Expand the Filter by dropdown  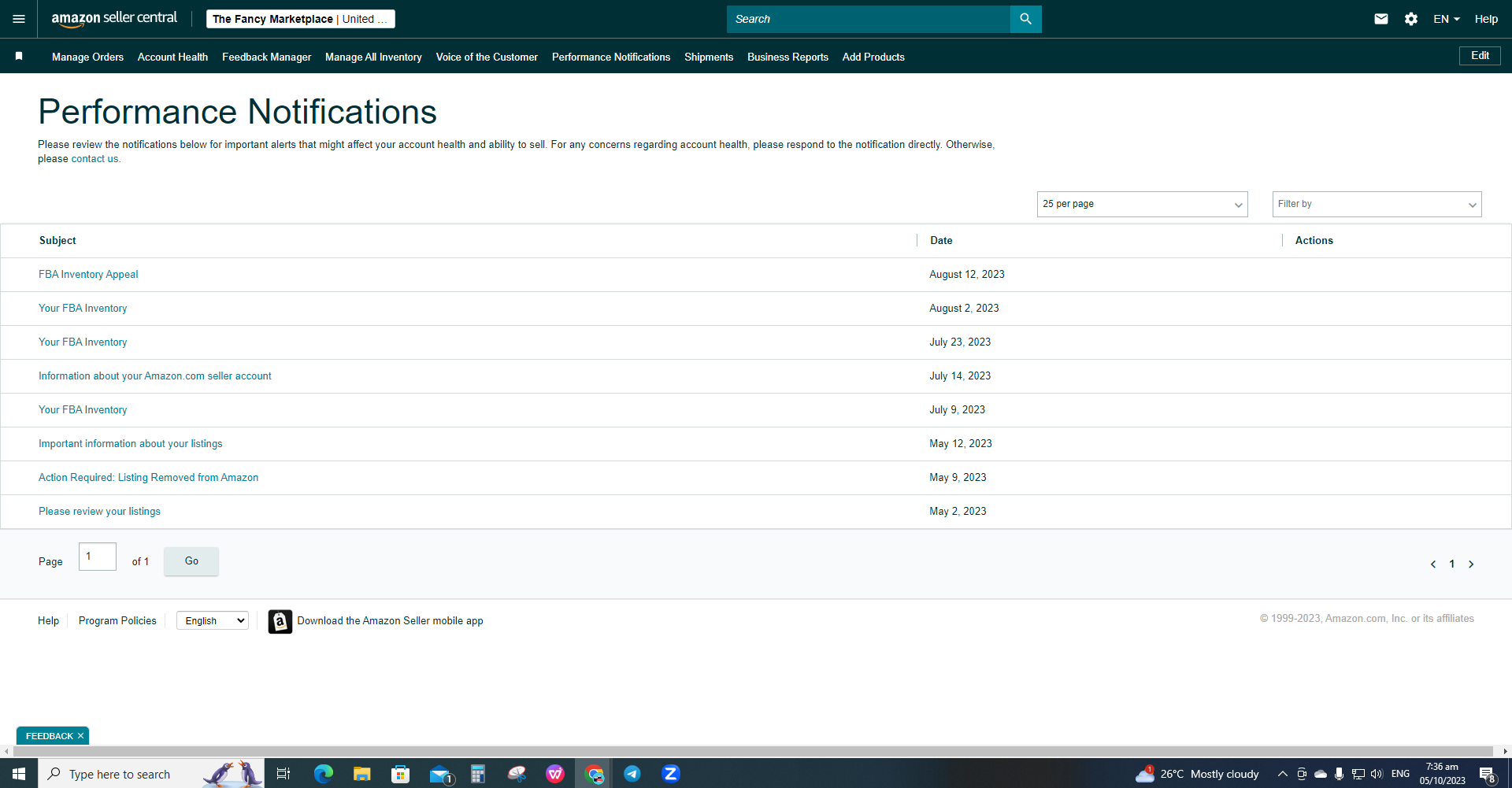tap(1377, 204)
